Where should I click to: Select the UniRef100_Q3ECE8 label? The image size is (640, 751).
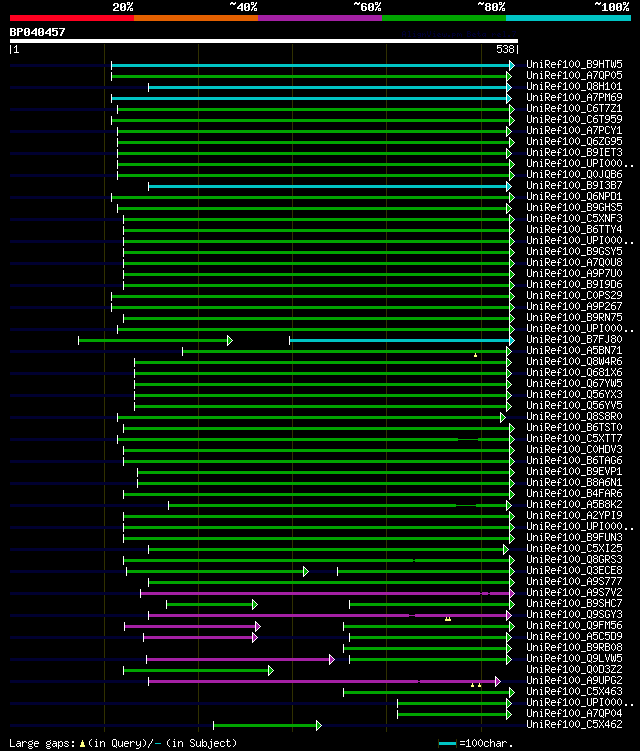pos(574,571)
